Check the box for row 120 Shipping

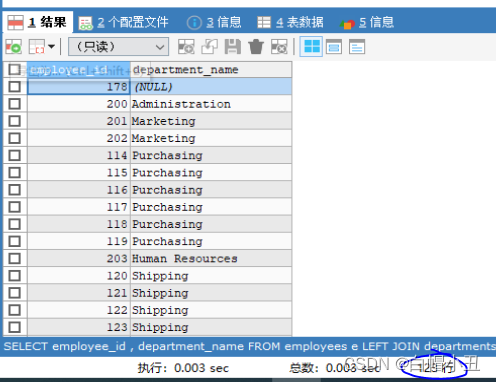14,276
